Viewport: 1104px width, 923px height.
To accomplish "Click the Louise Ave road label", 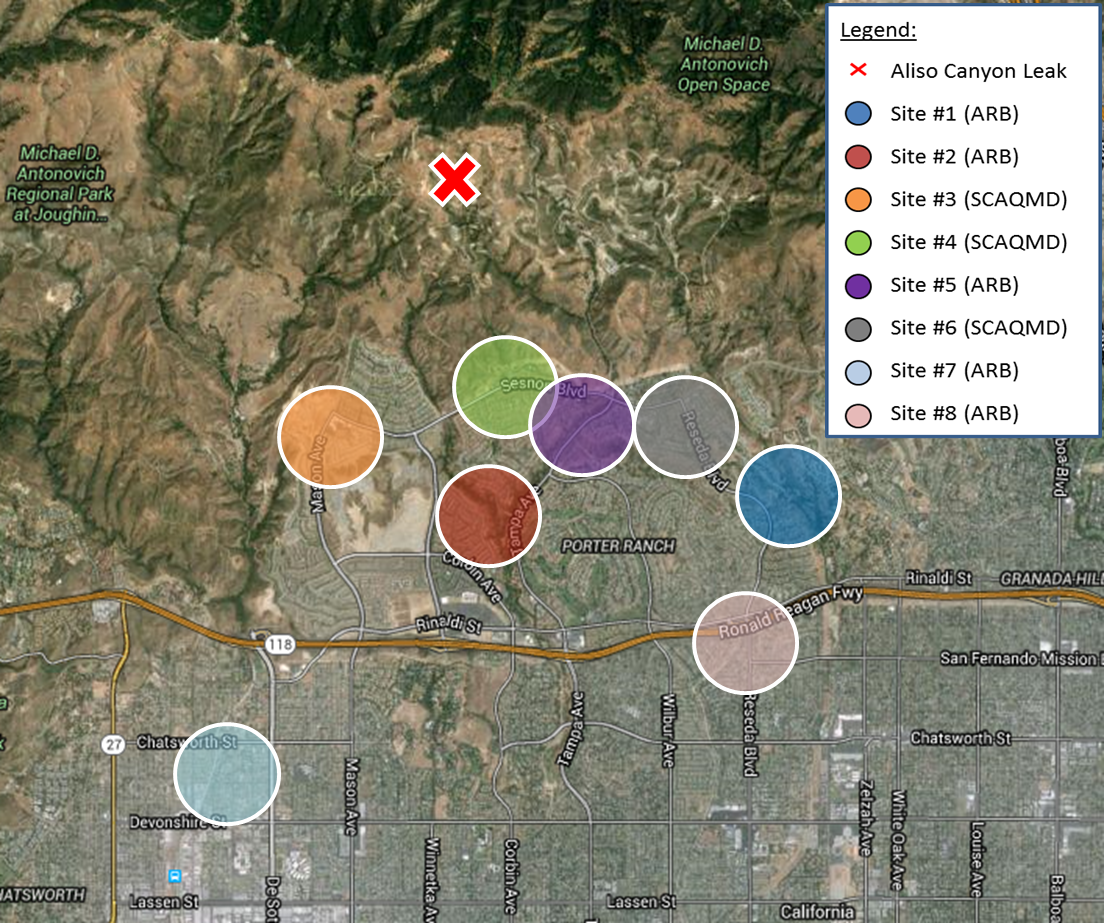I will point(977,859).
